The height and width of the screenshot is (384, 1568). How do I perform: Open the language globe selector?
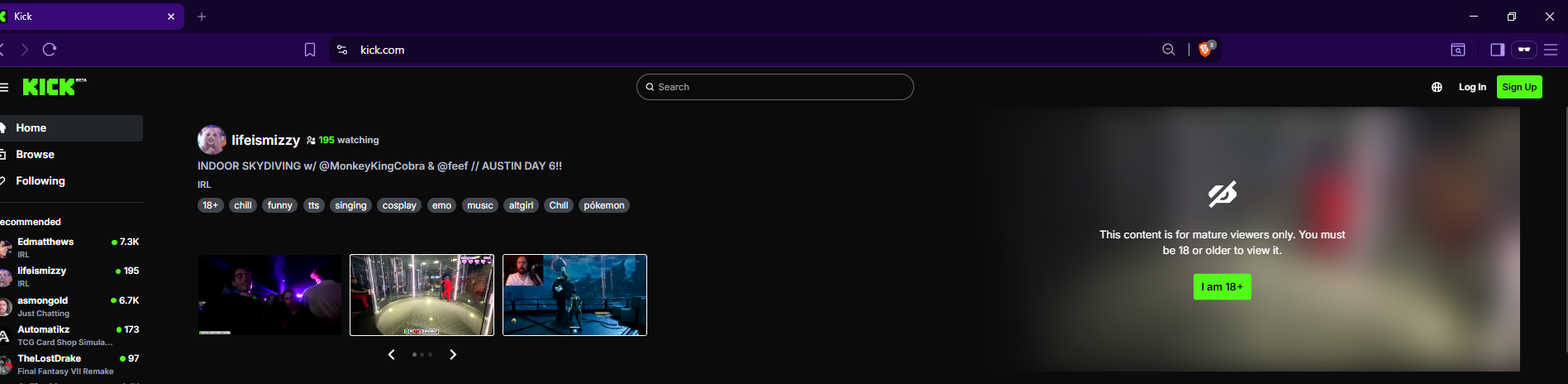1437,87
